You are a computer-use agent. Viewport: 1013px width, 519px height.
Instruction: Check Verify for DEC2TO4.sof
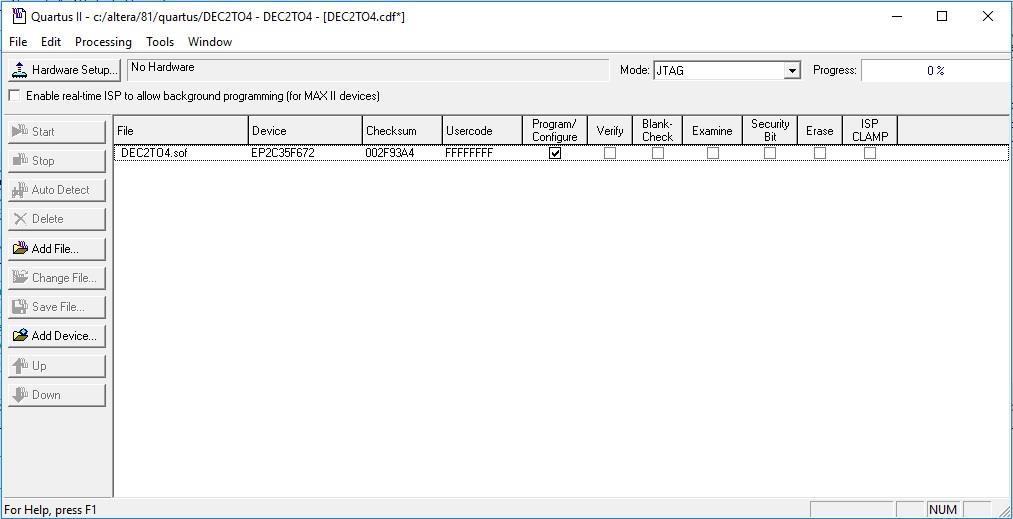pyautogui.click(x=609, y=153)
